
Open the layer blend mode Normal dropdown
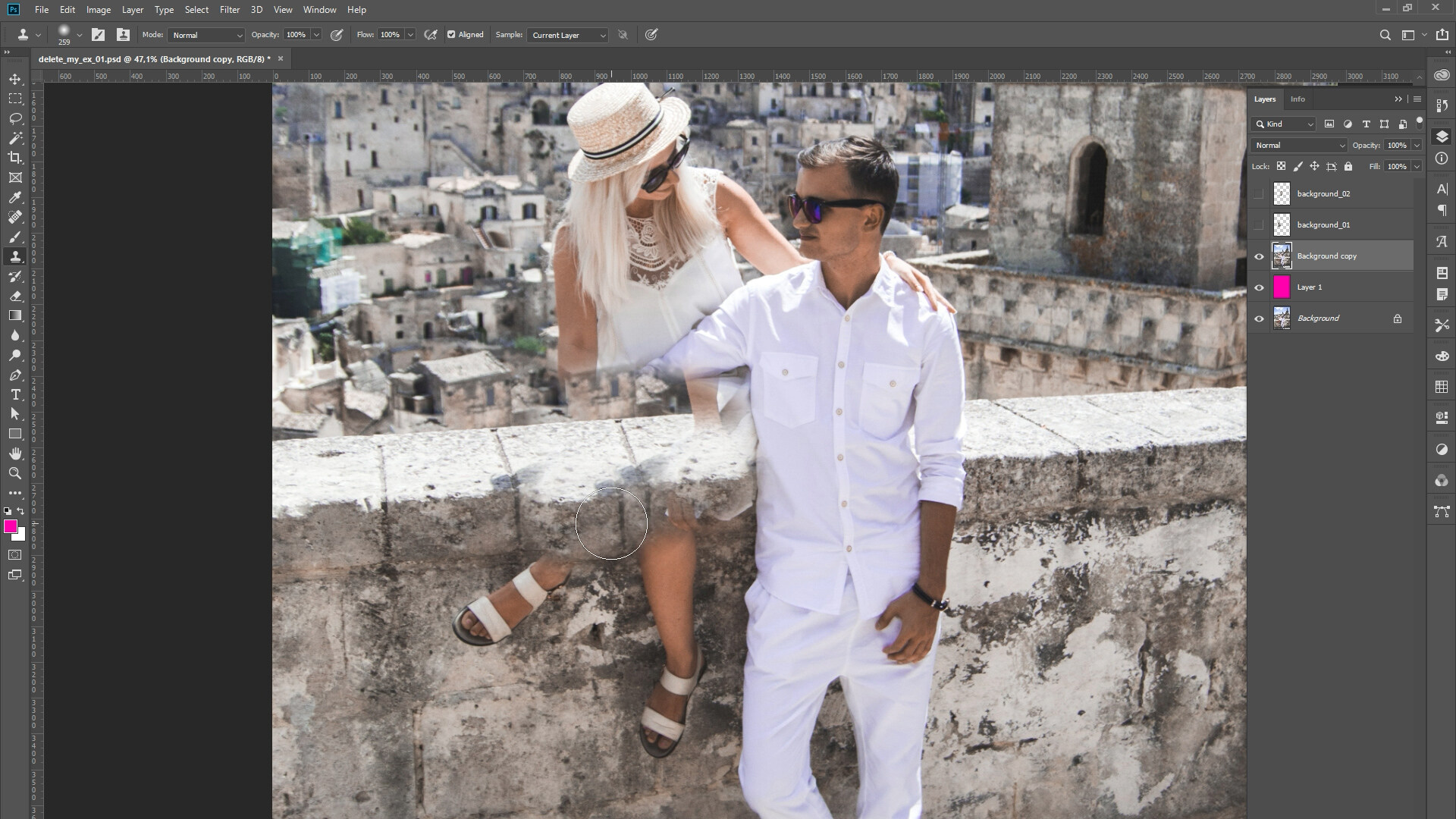point(1298,146)
